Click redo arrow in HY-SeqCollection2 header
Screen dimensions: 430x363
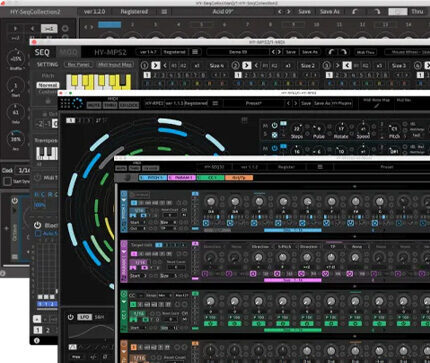click(x=377, y=12)
